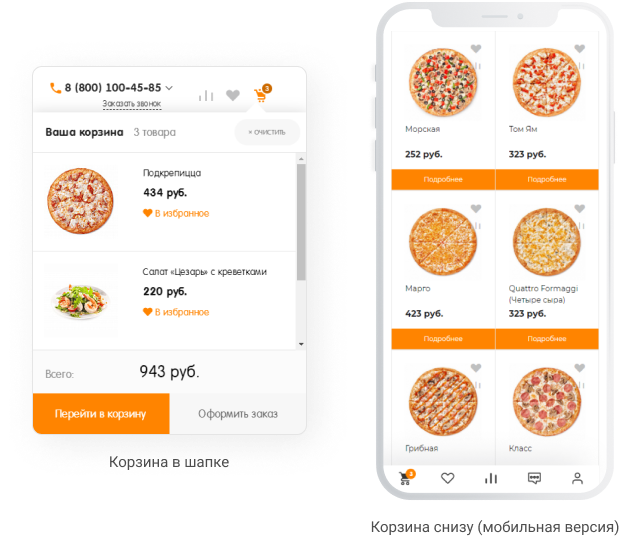Toggle the favorite heart on the Том Ям pizza

coord(580,48)
